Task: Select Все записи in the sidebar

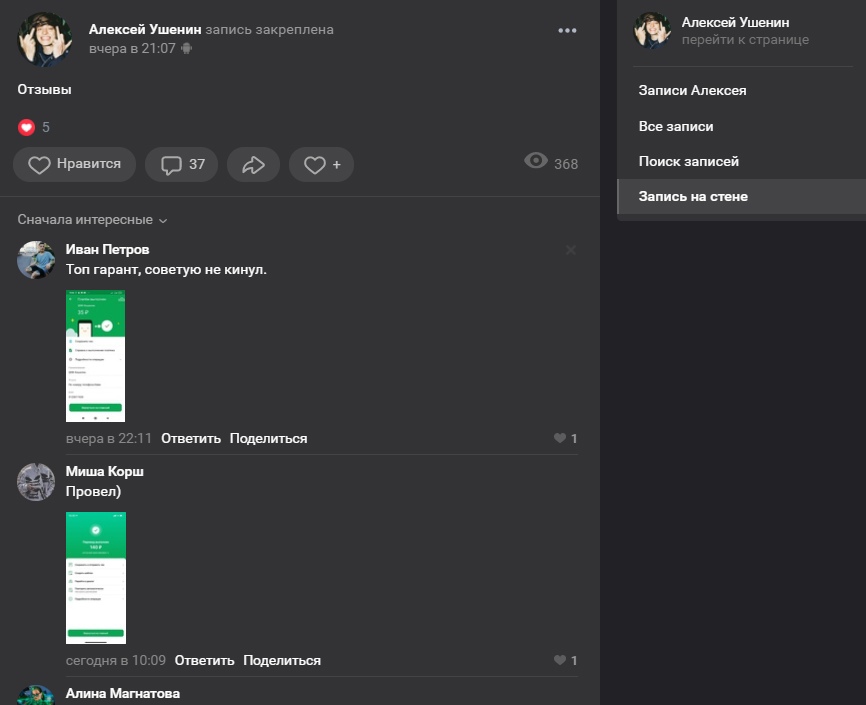Action: coord(676,127)
